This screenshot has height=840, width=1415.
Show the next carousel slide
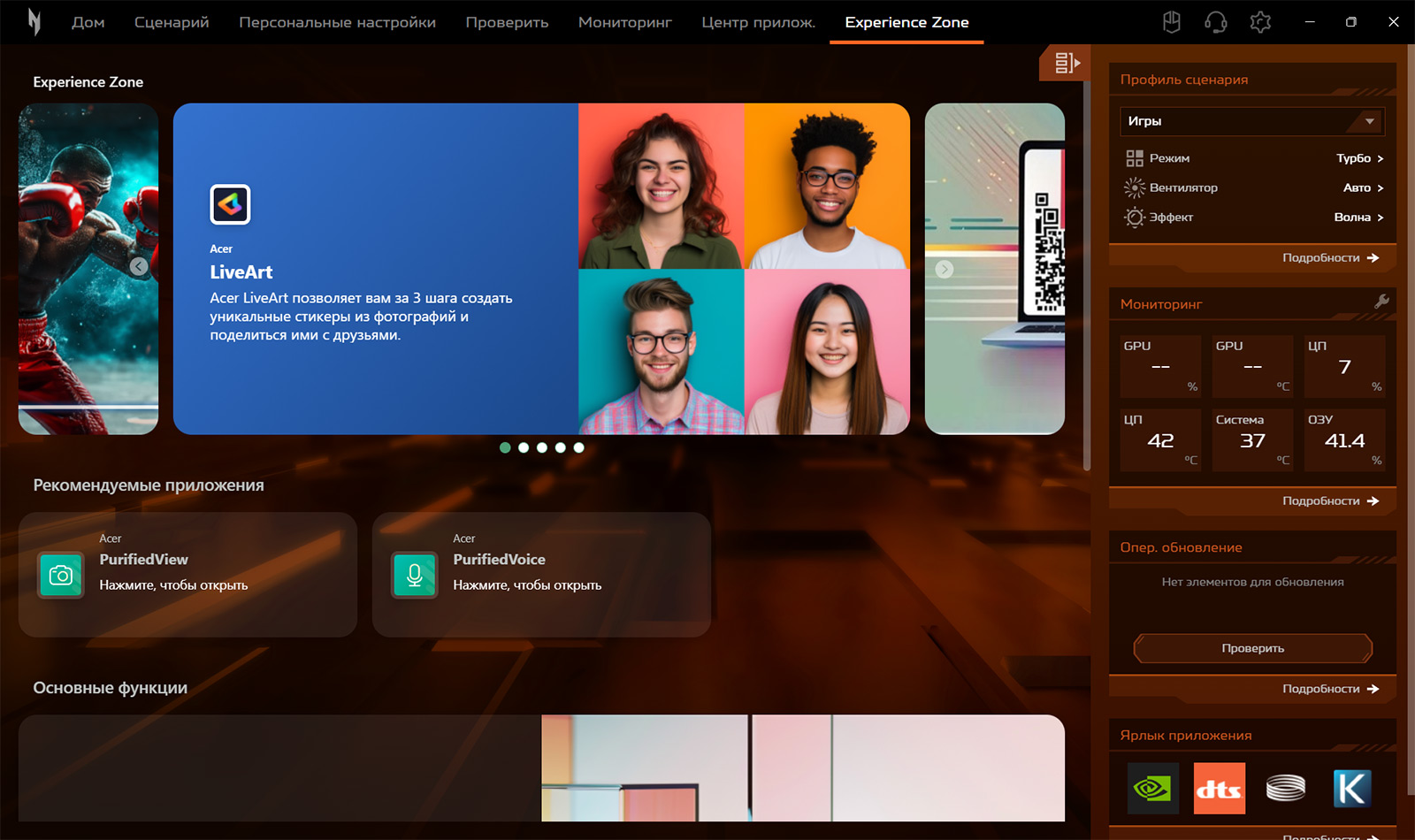pos(945,269)
